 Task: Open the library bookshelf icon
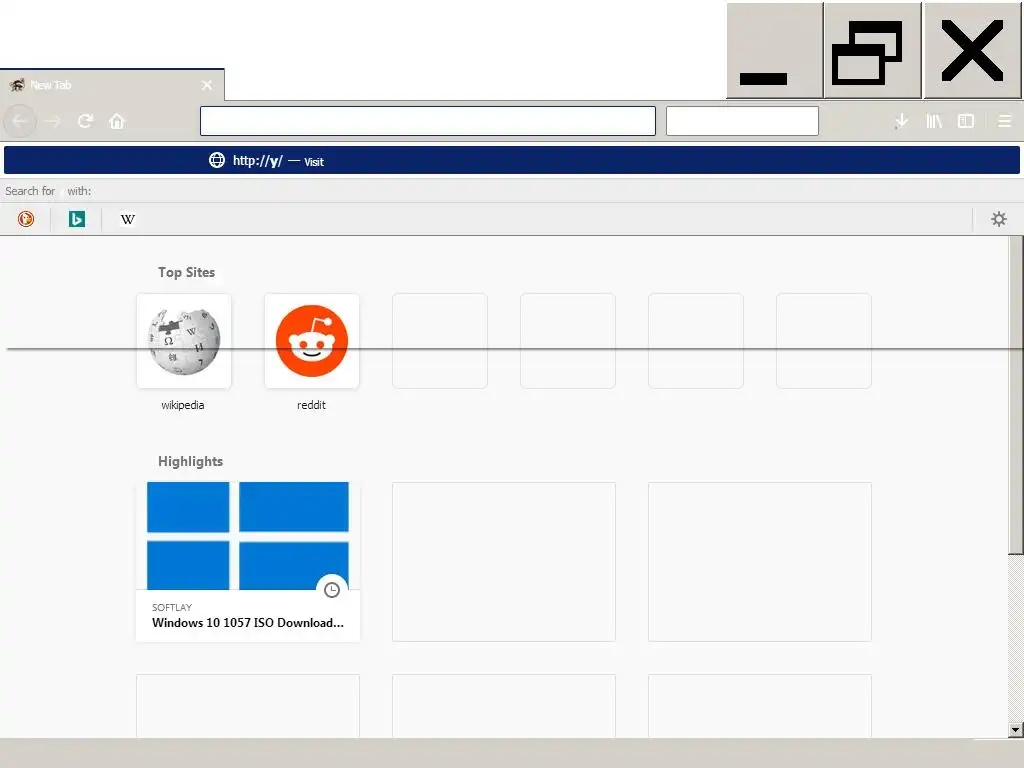click(x=934, y=121)
